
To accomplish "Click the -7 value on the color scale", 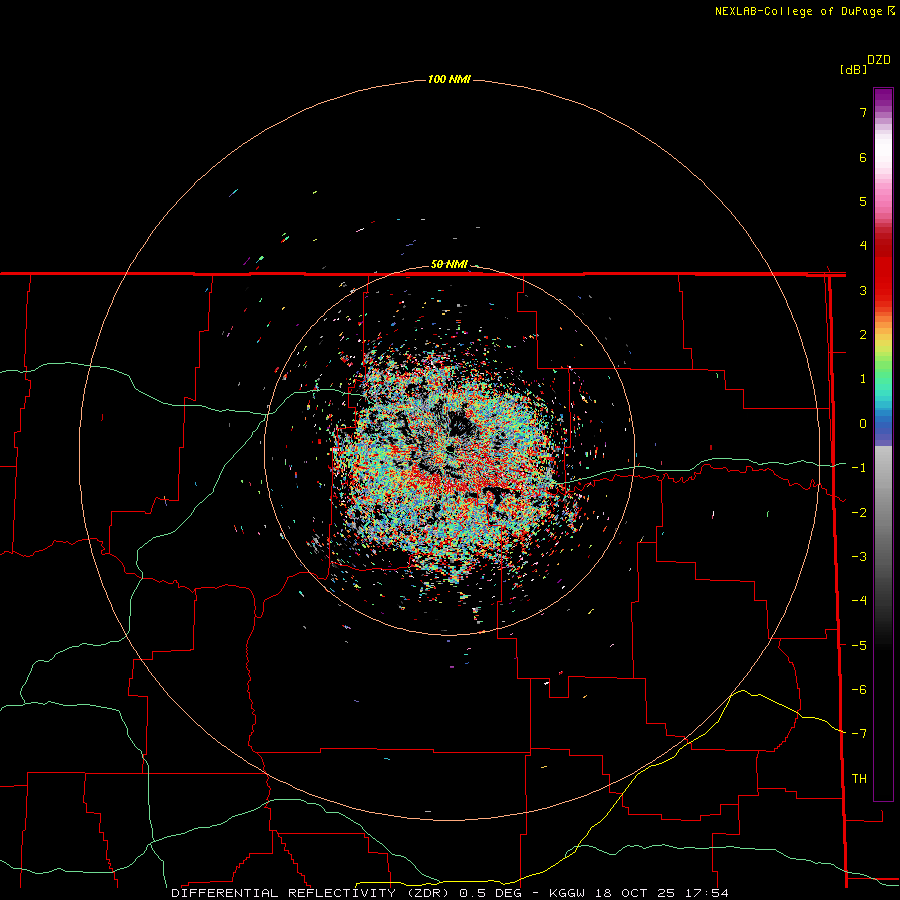I will coord(859,734).
